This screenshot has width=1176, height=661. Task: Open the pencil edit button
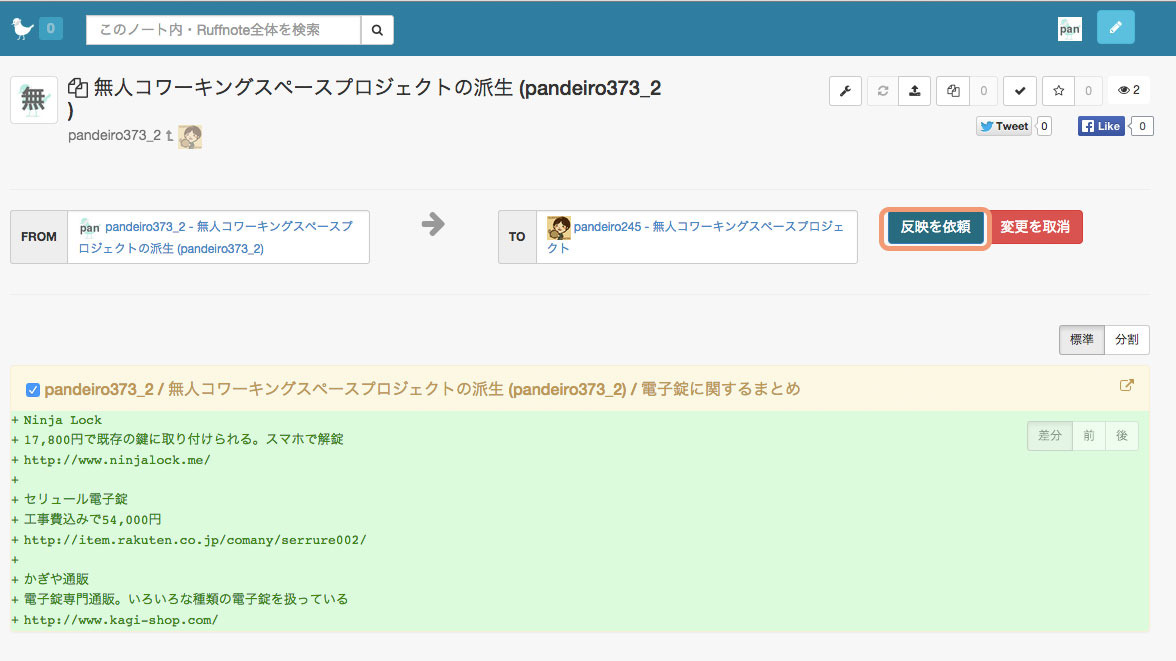[1115, 28]
